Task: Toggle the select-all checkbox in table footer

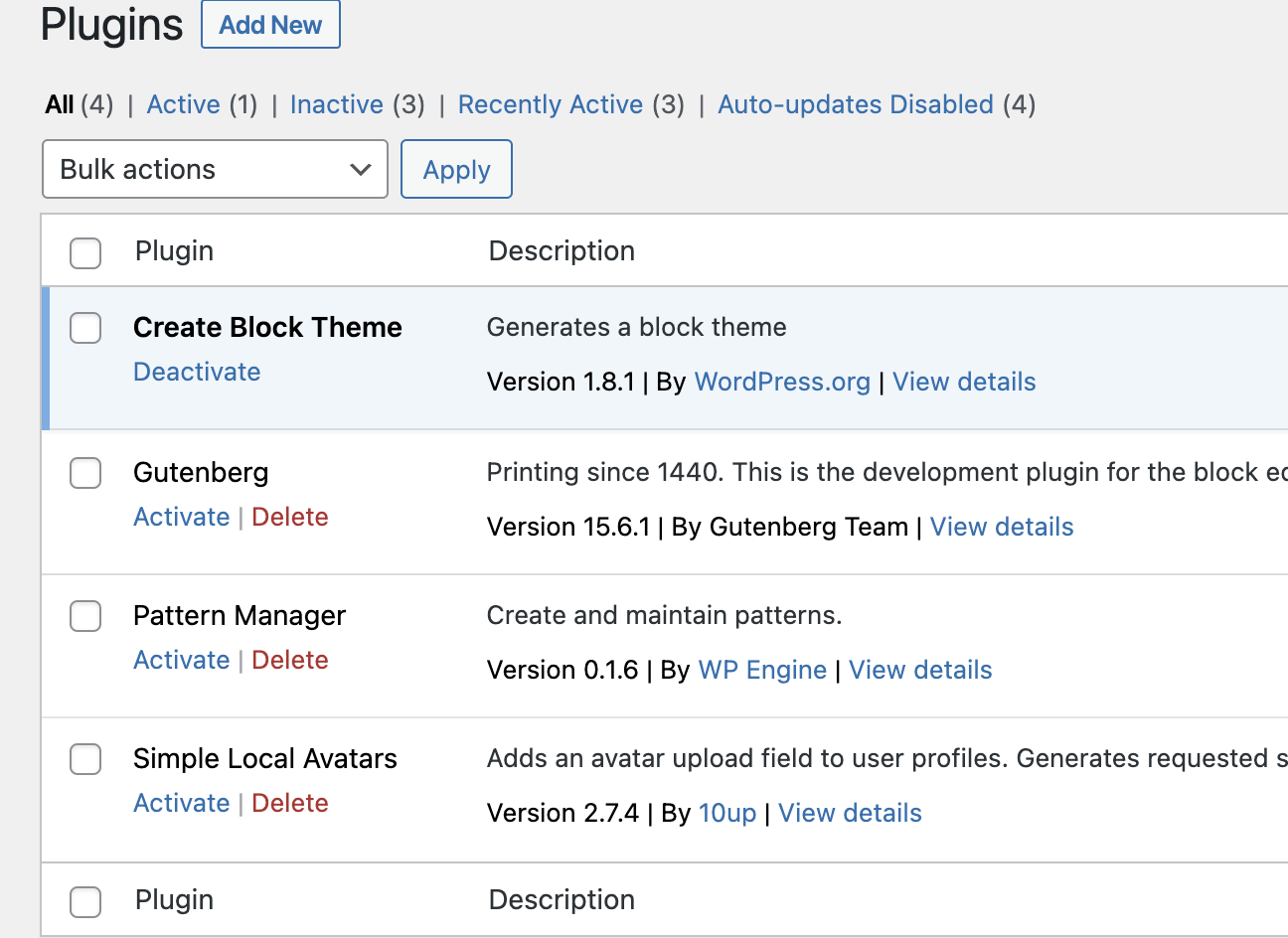Action: click(85, 902)
